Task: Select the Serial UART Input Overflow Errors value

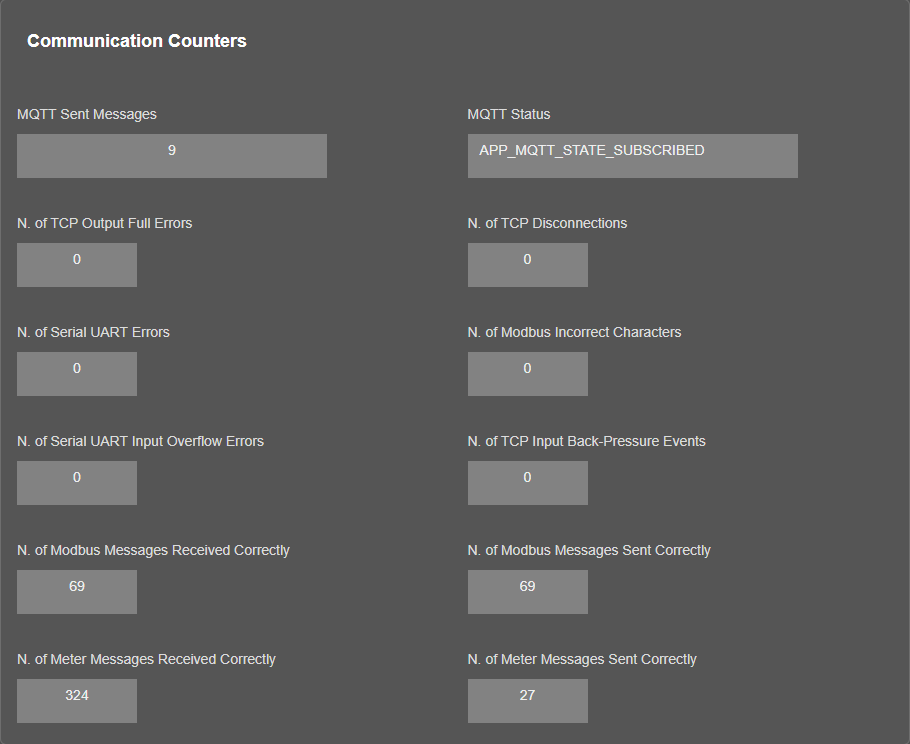Action: (77, 483)
